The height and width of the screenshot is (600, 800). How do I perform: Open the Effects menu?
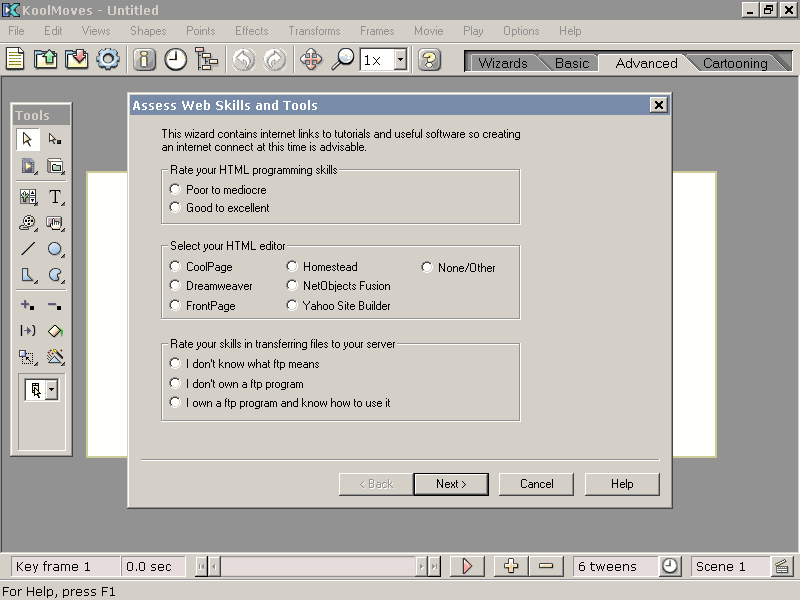click(x=252, y=31)
